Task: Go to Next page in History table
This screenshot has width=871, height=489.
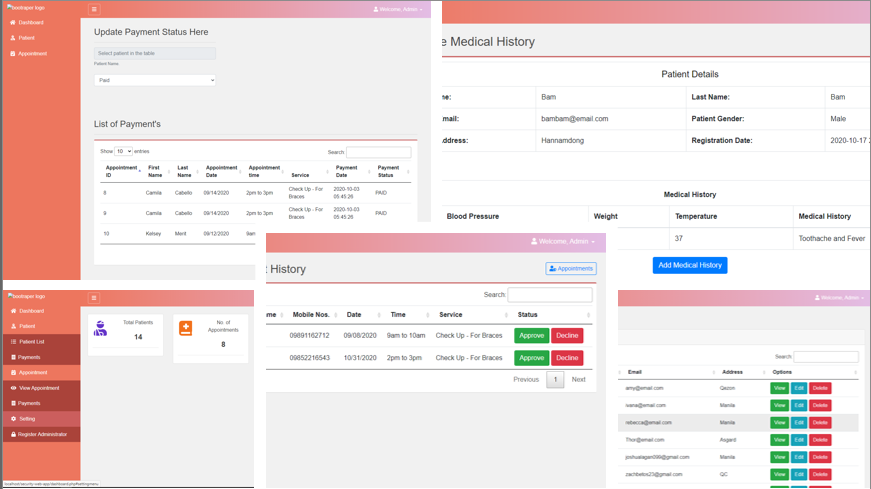Action: (578, 380)
